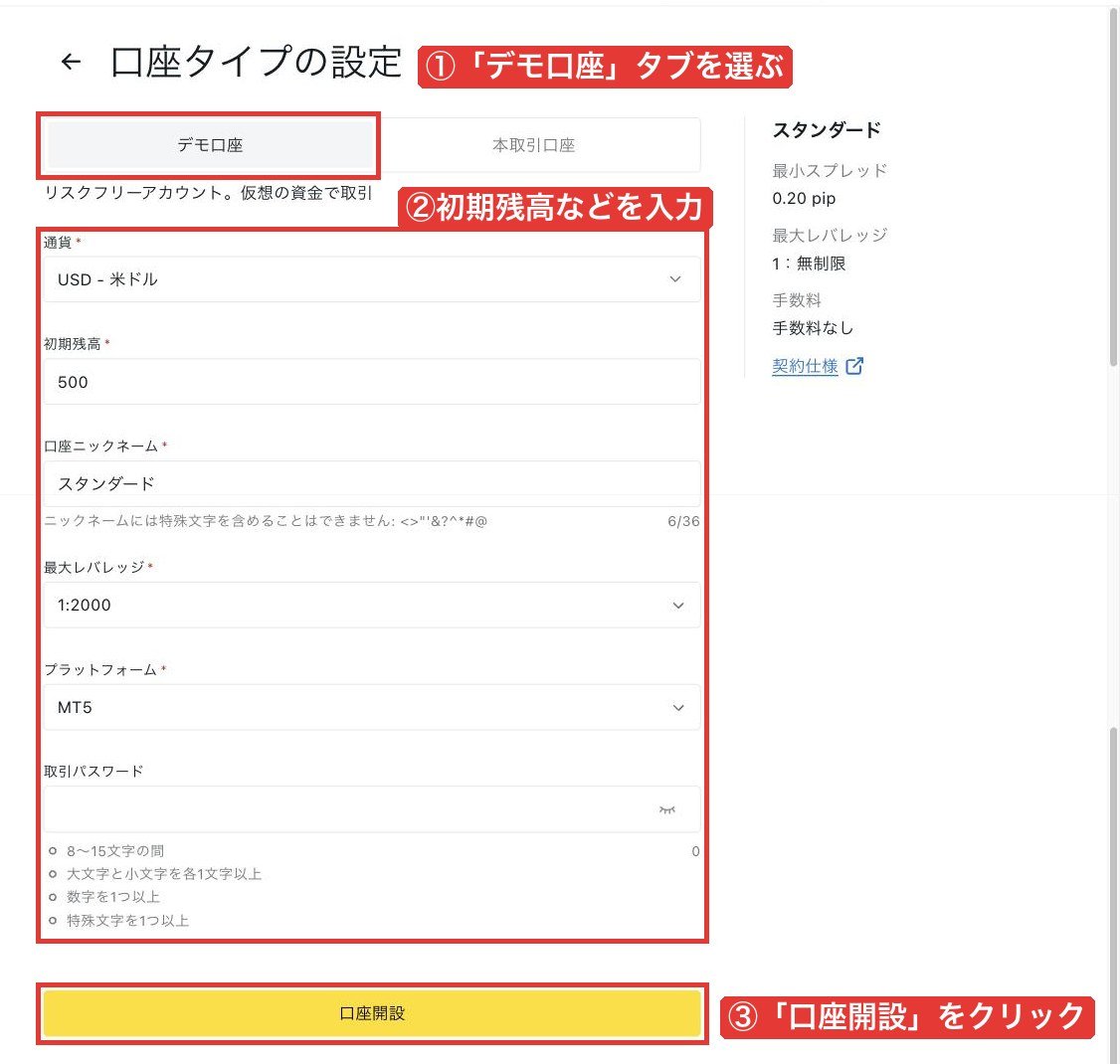Click the 大文字と小文字を各1文字以上 rule
The image size is (1120, 1064).
[163, 874]
